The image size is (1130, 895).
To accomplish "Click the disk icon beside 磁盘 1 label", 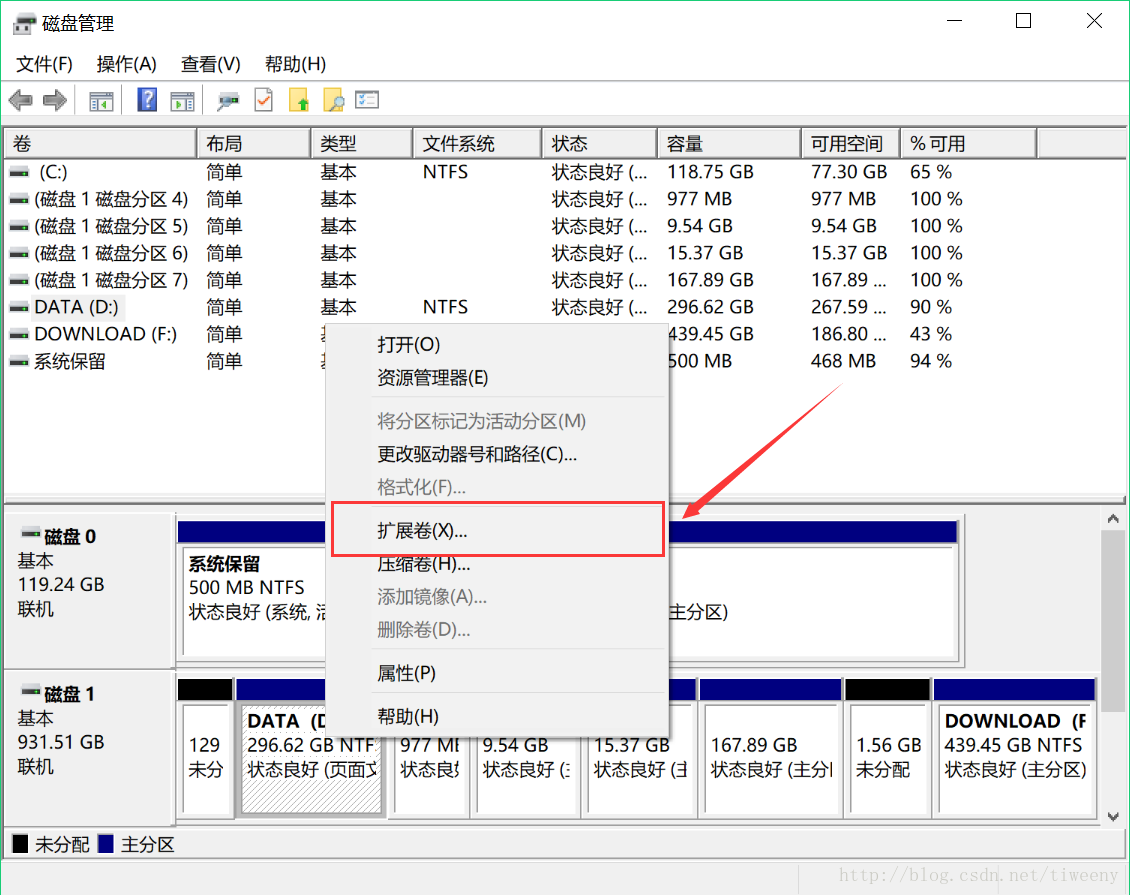I will point(30,692).
